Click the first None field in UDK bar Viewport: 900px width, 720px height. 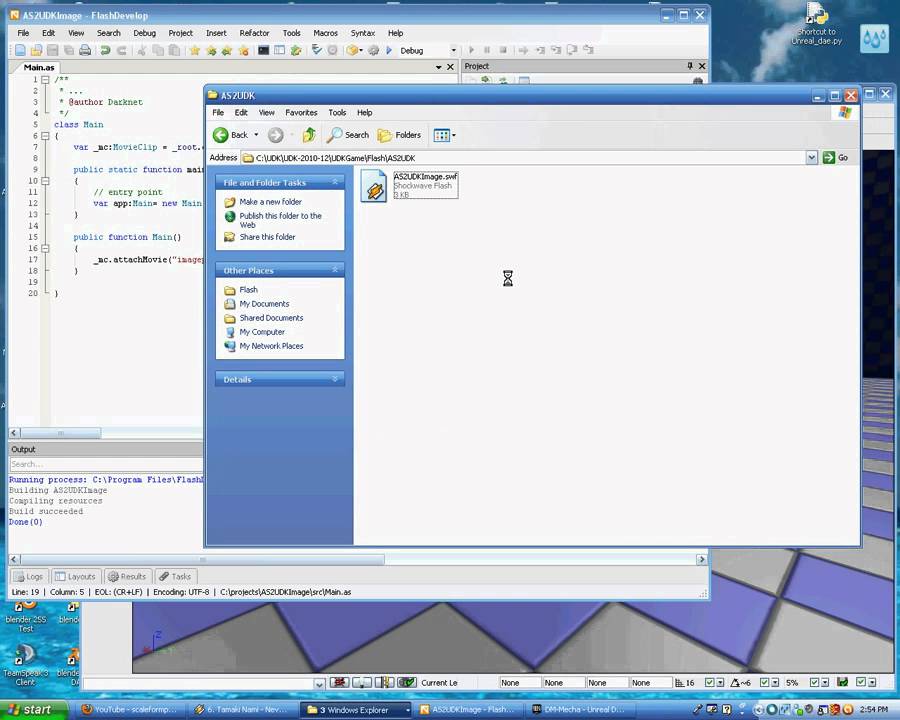pyautogui.click(x=519, y=683)
